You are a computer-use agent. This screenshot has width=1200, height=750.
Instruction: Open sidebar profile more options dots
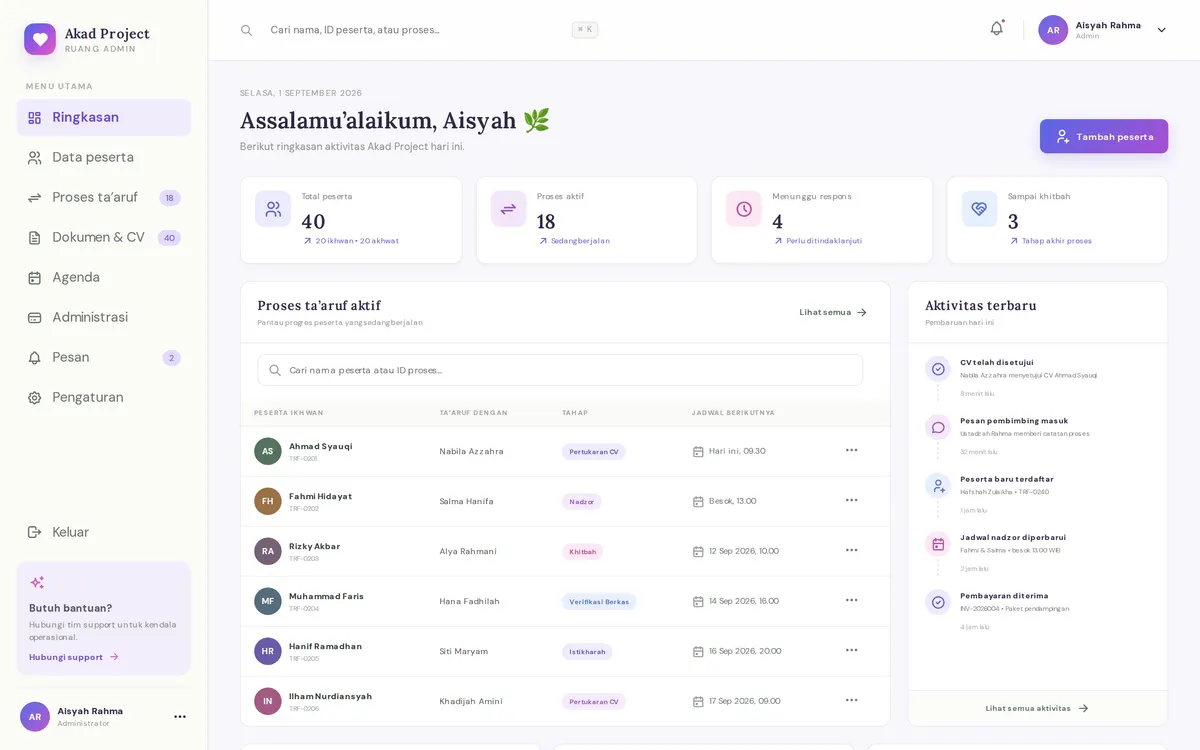[180, 716]
